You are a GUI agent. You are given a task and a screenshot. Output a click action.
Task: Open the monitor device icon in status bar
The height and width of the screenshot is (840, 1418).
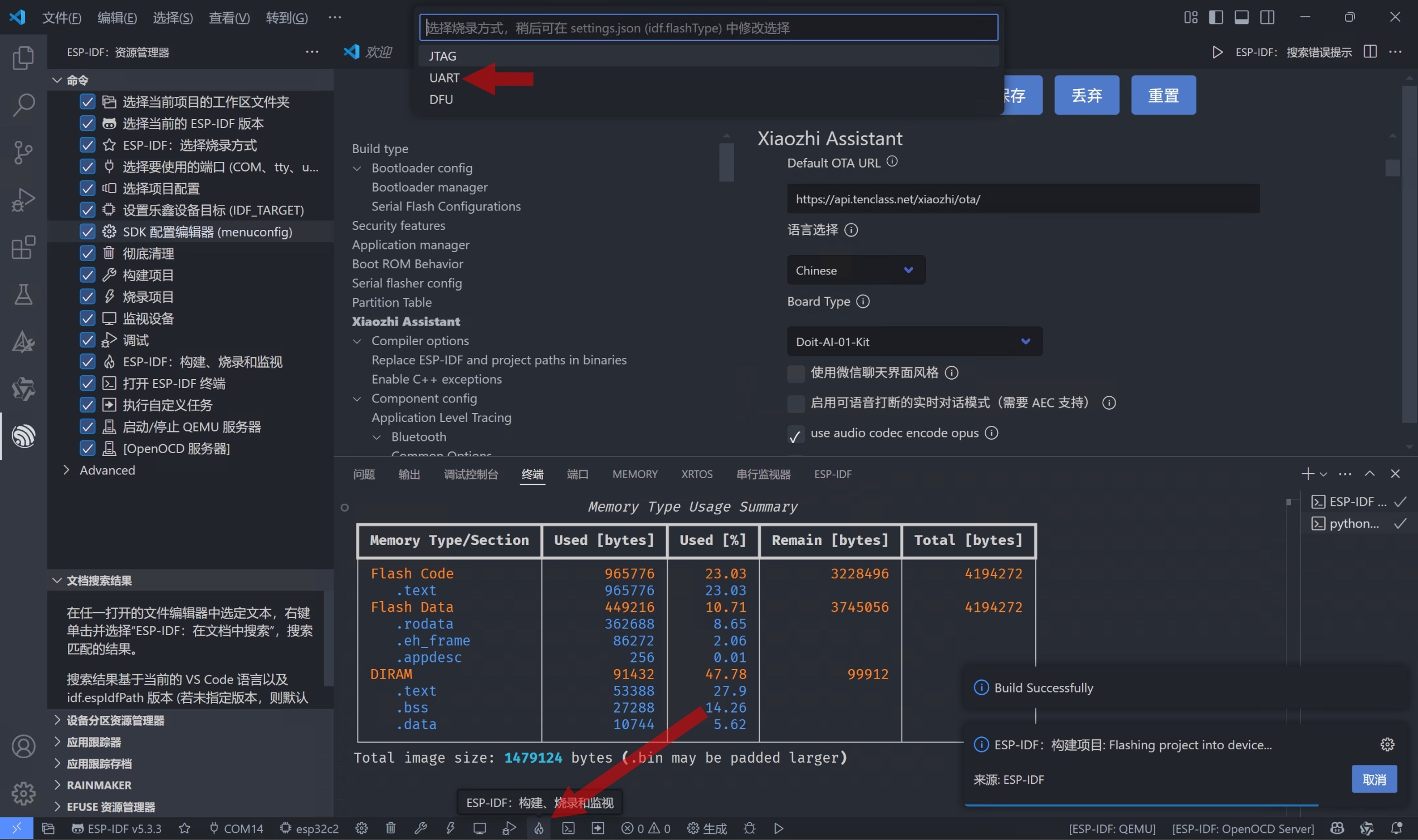[480, 828]
